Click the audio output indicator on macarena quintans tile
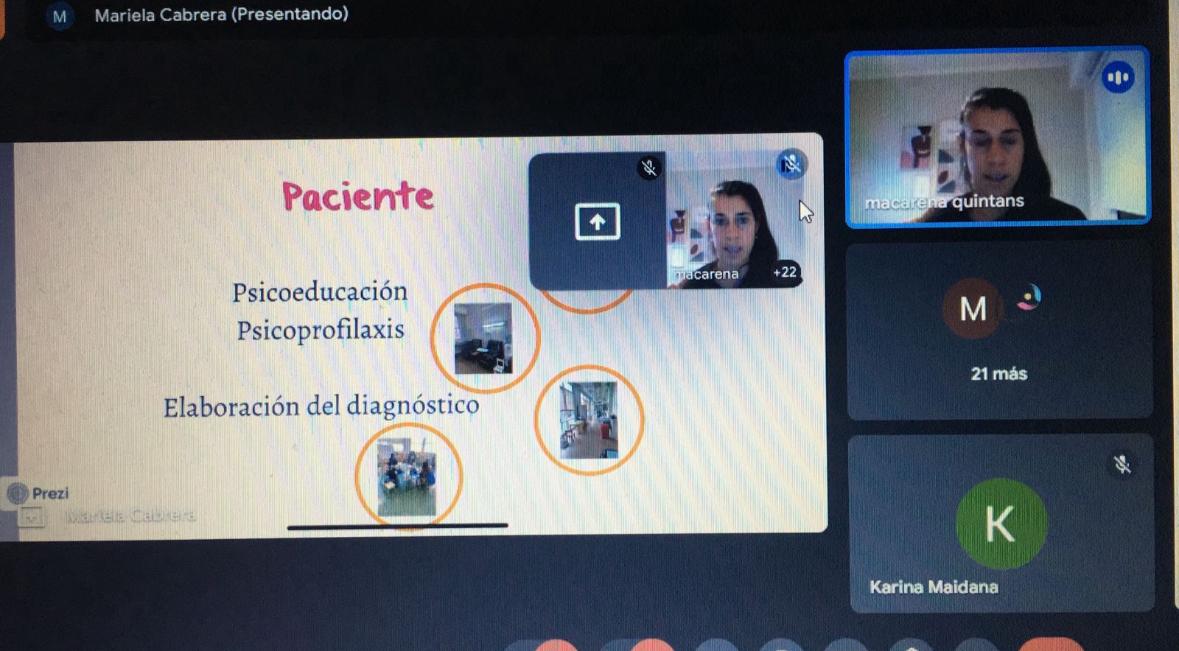The height and width of the screenshot is (651, 1179). 1117,75
